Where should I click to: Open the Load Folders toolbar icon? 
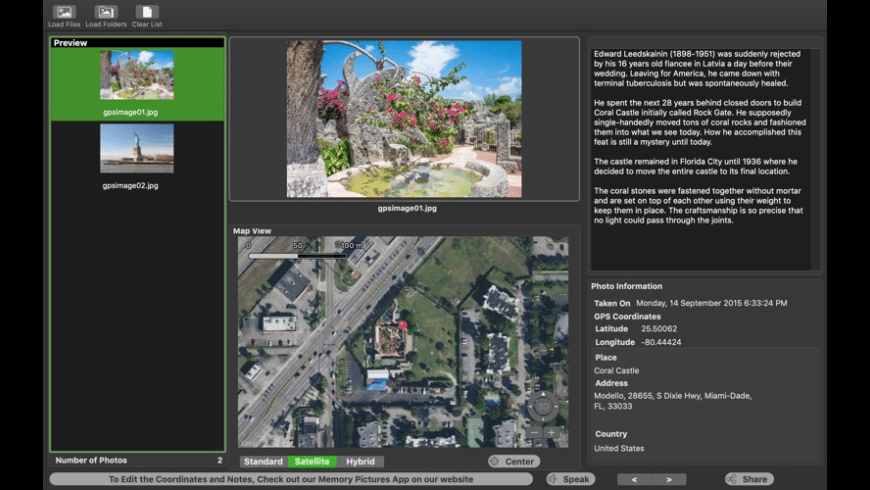pyautogui.click(x=105, y=12)
